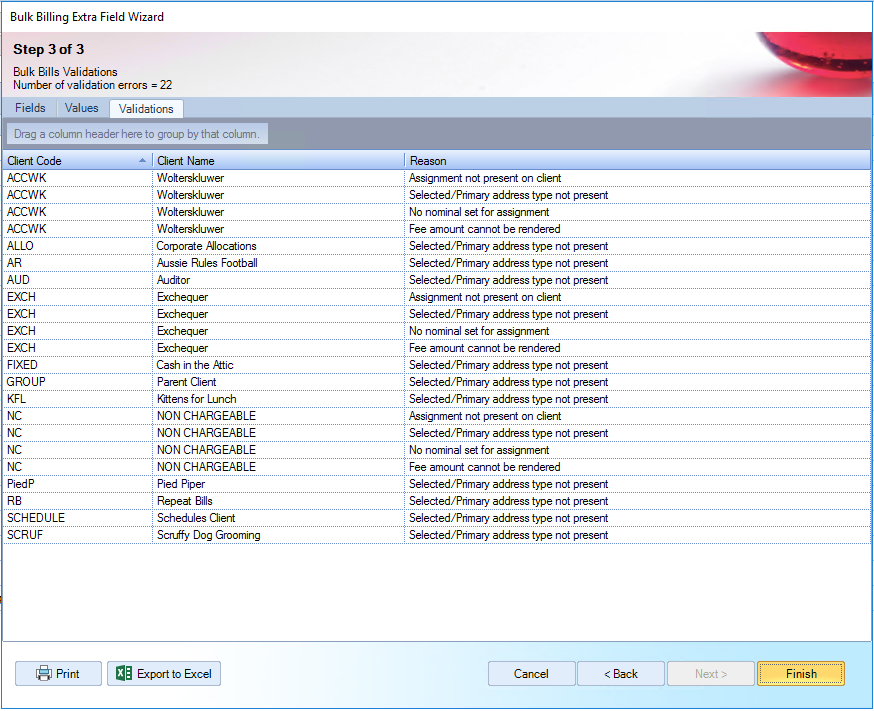Click the group-by column drop area
This screenshot has height=711, width=874.
[x=137, y=134]
